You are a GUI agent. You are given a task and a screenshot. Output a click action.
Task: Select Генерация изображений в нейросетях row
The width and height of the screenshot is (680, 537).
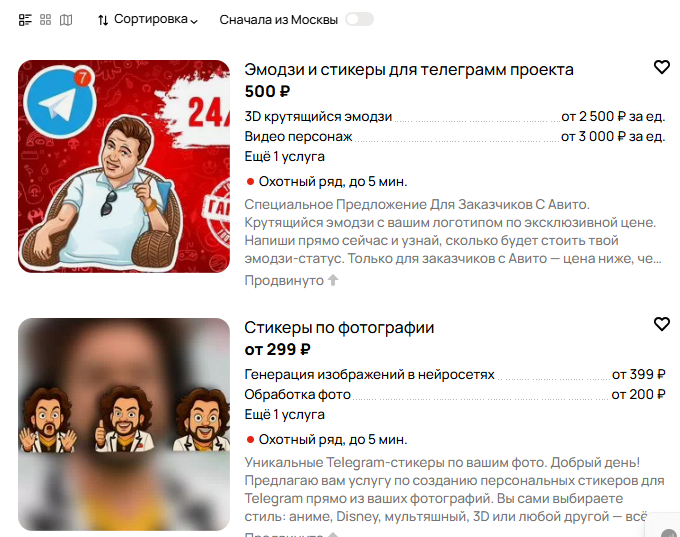455,374
